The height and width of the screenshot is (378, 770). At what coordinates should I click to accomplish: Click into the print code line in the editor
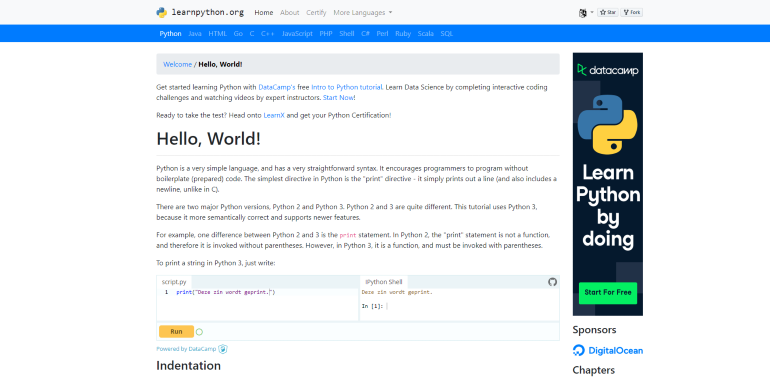(226, 293)
